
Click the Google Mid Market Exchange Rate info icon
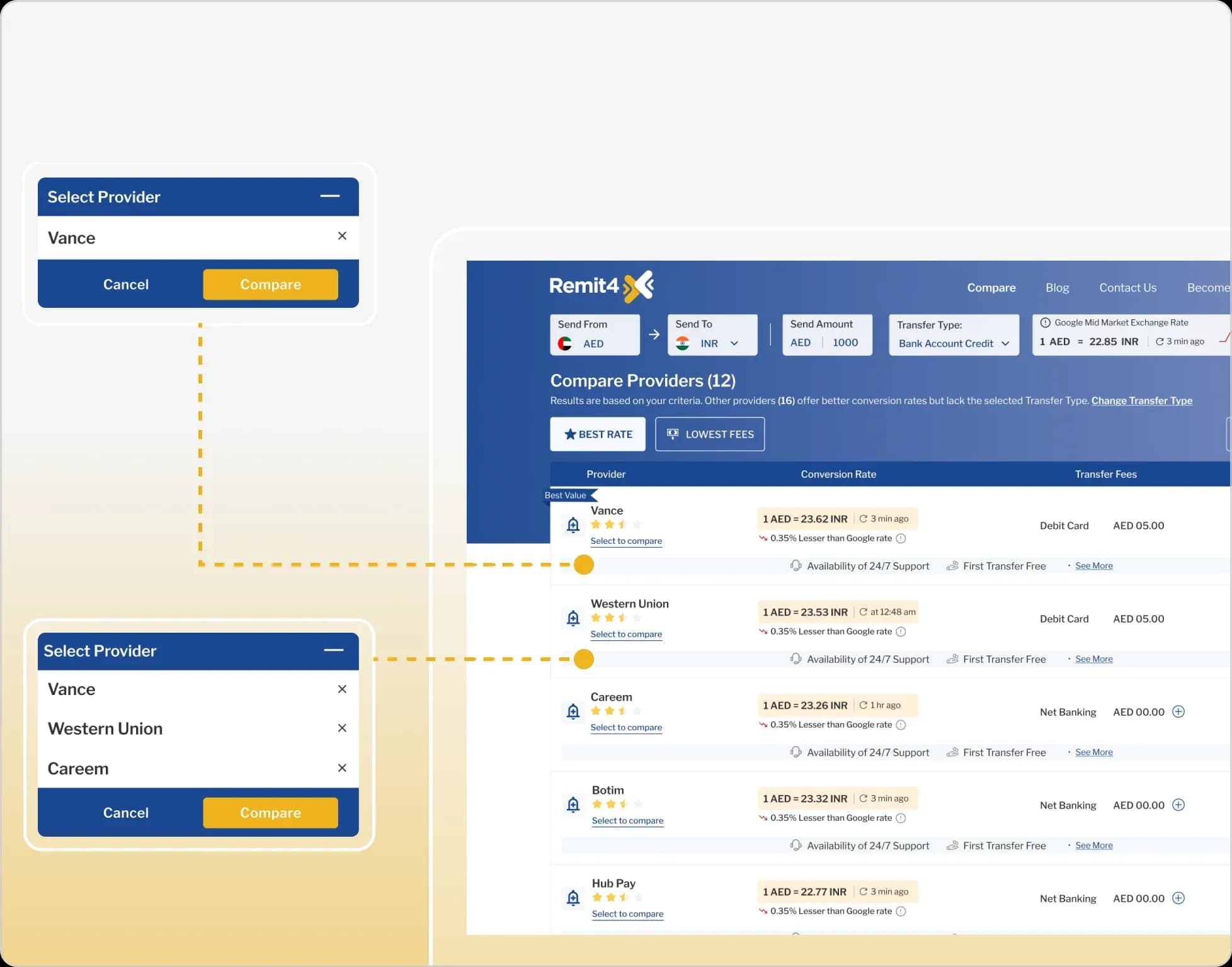[x=1045, y=322]
